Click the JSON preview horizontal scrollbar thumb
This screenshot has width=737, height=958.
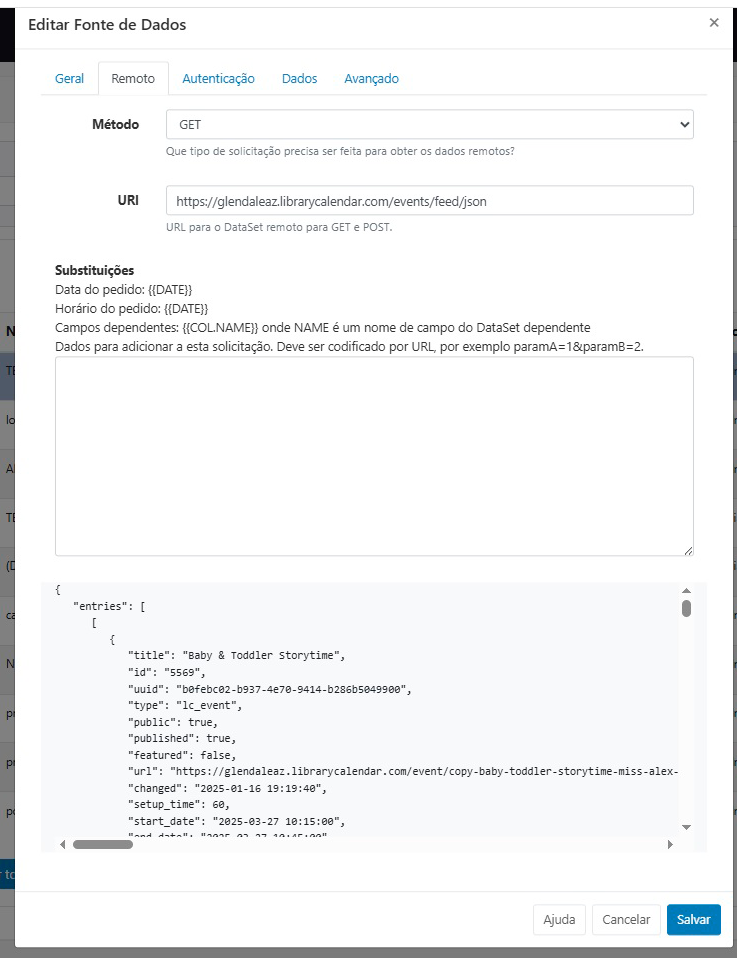point(103,844)
